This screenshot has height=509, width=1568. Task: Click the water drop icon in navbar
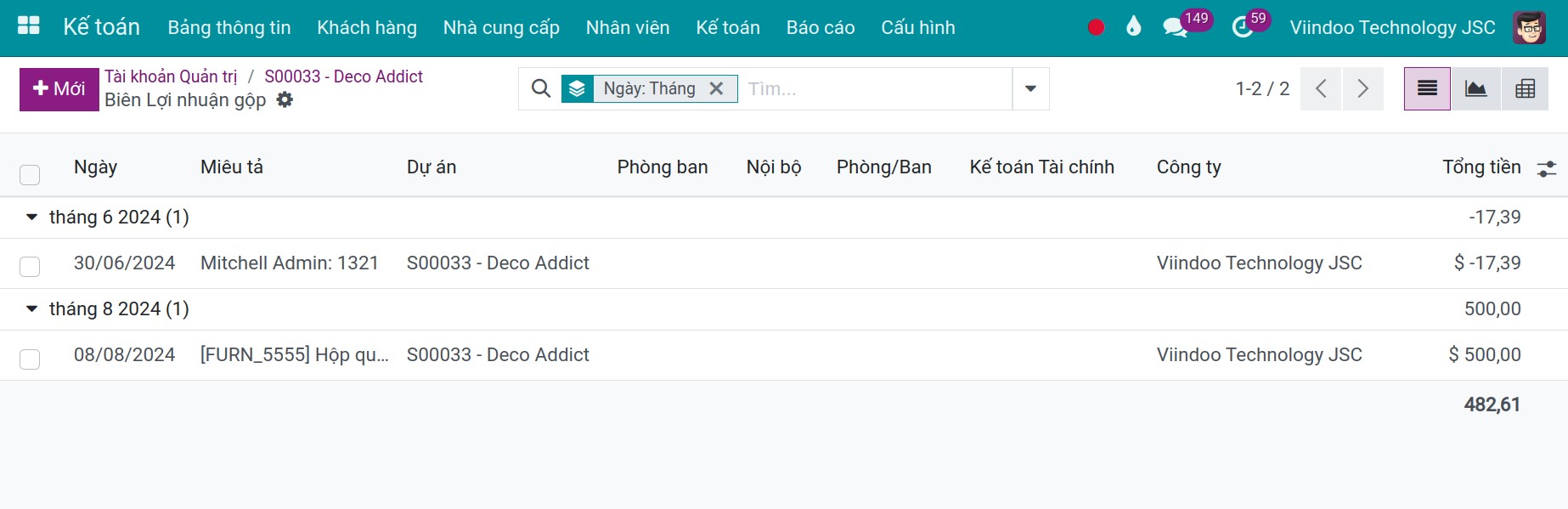point(1133,27)
